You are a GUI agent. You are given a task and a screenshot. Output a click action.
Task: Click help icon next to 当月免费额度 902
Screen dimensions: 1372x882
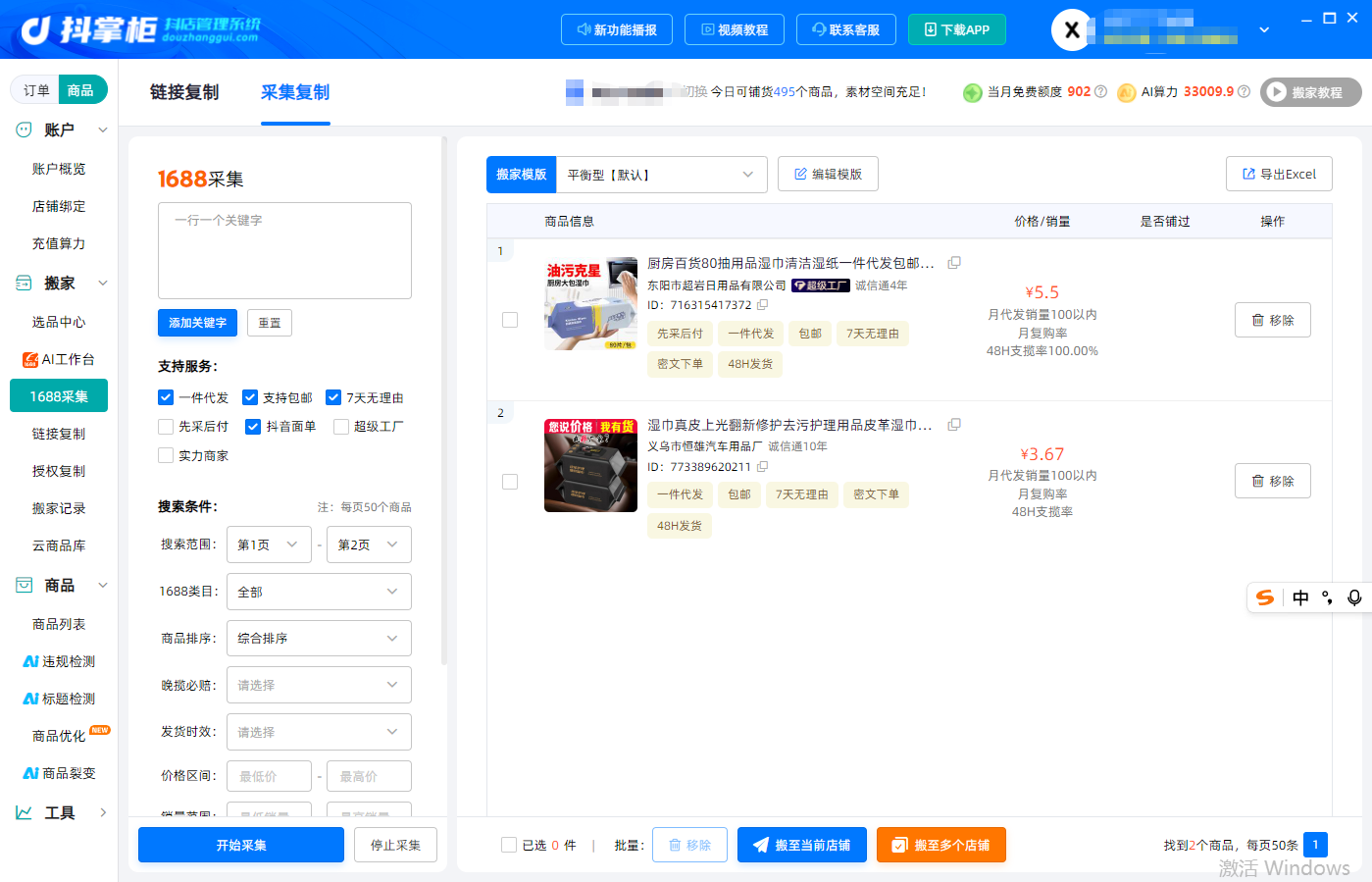(1100, 91)
